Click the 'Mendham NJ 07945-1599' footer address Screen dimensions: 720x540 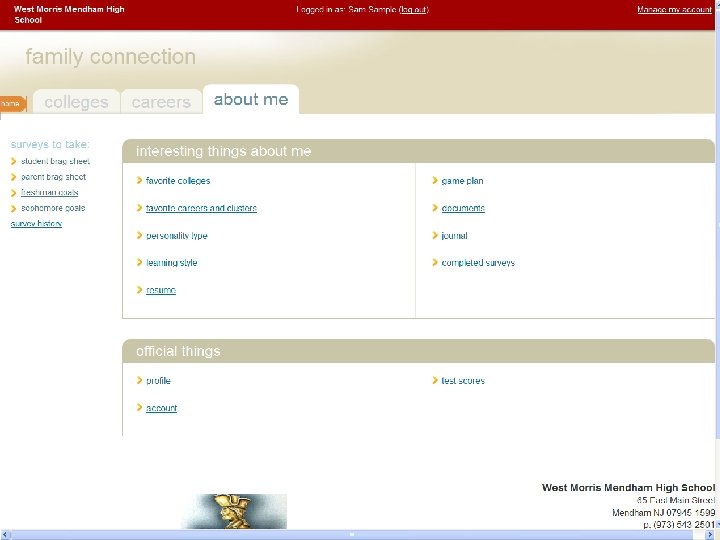(664, 512)
